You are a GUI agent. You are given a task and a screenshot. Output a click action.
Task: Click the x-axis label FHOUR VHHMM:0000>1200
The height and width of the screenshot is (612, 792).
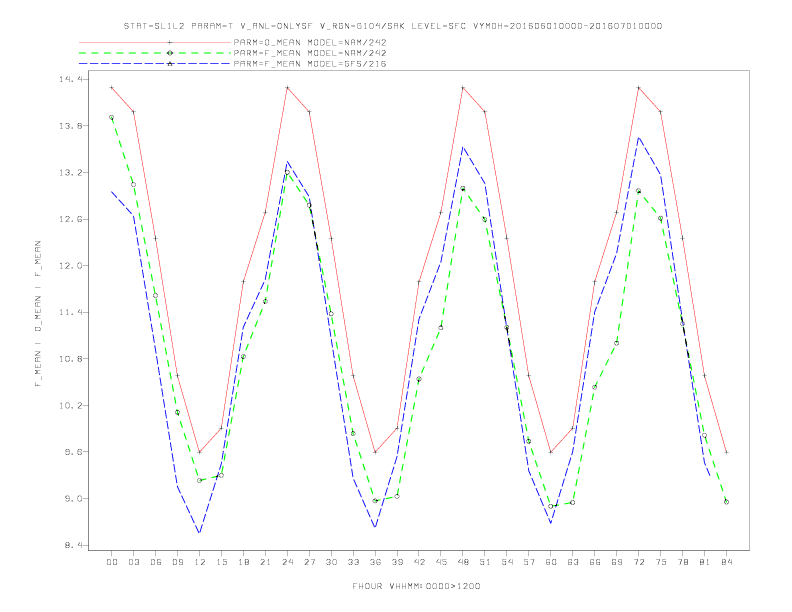[x=416, y=586]
